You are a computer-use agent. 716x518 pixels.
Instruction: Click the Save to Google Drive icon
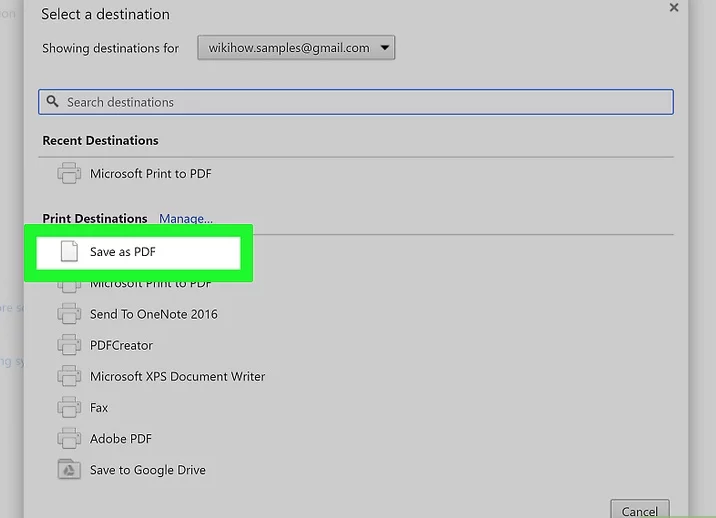tap(69, 470)
